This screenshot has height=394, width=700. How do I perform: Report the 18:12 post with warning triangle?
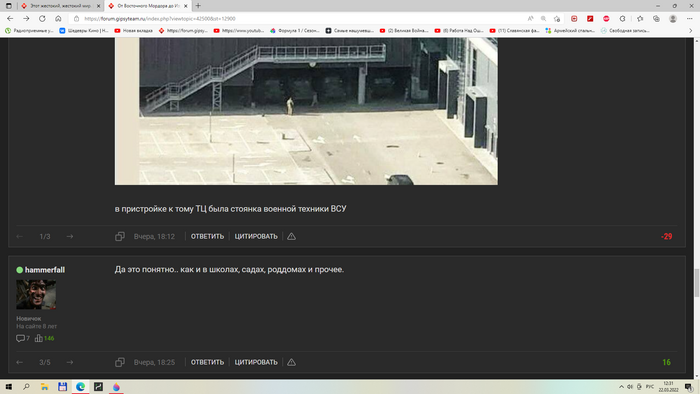292,236
